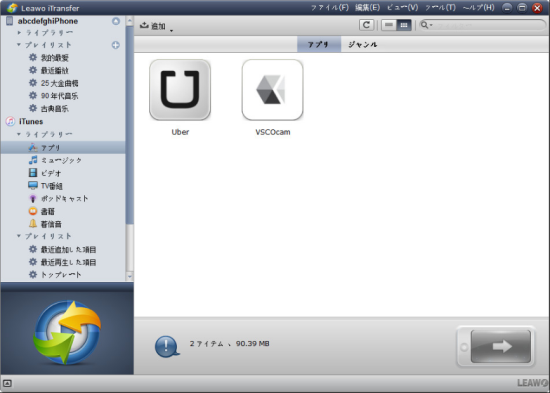Collapse the iTunes プレイリスト node
This screenshot has height=393, width=550.
[x=19, y=236]
